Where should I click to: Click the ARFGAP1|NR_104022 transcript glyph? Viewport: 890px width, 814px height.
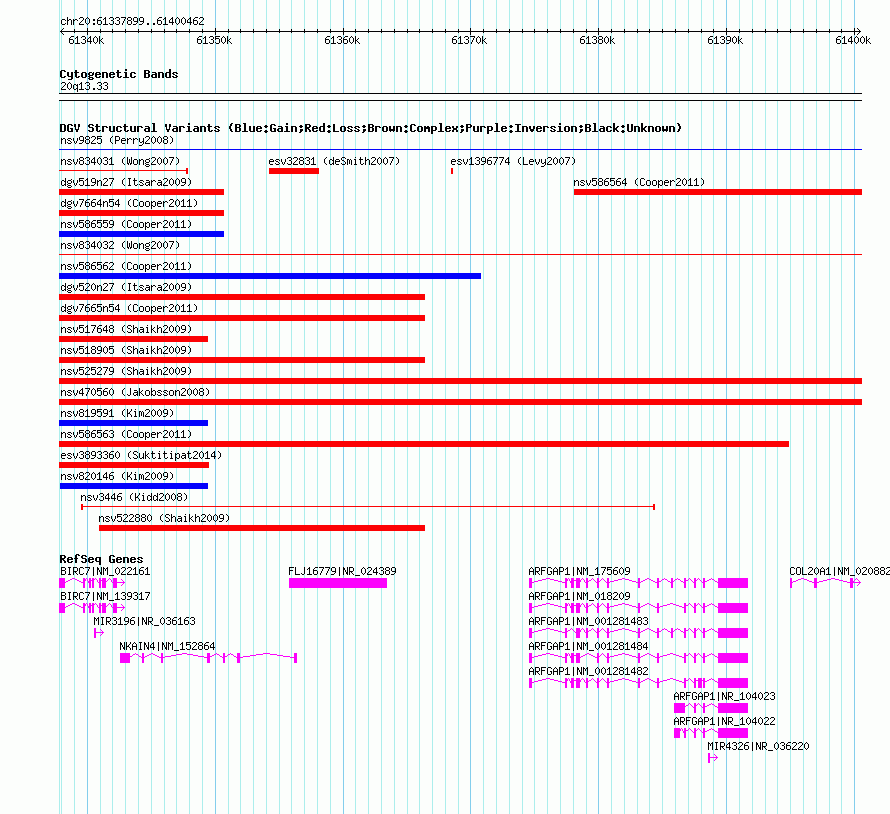pyautogui.click(x=711, y=733)
